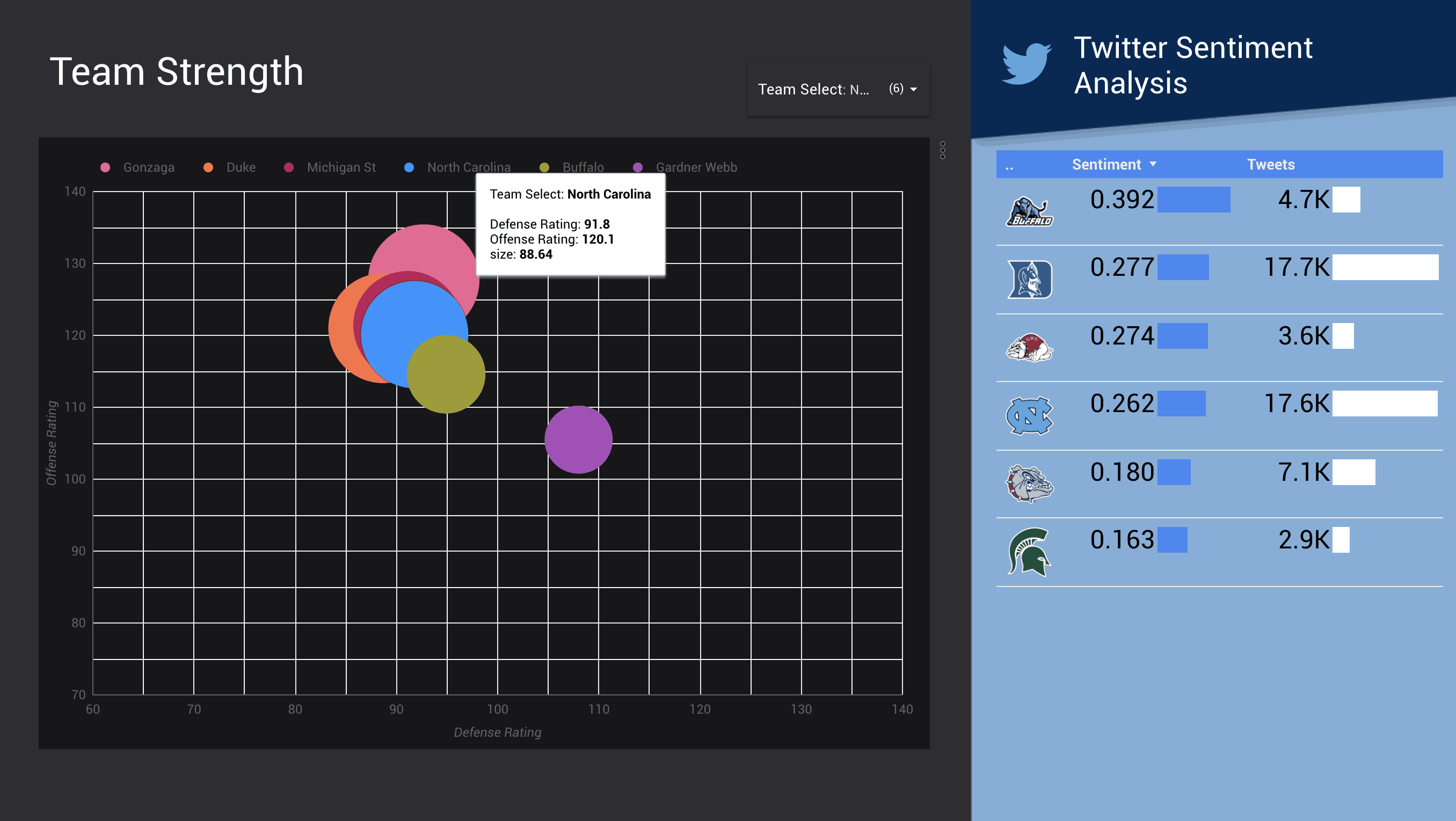
Task: Click Gonzaga in the chart legend
Action: (x=137, y=167)
